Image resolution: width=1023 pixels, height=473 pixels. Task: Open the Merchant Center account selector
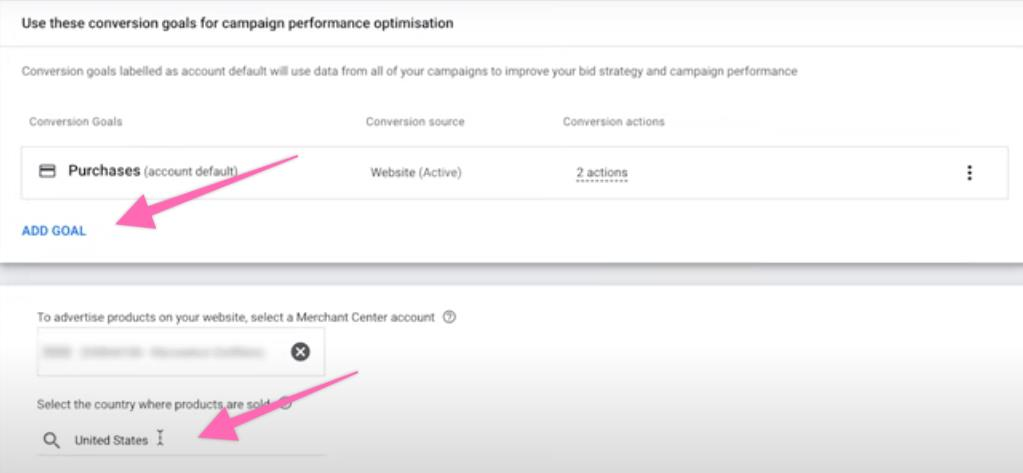[160, 352]
